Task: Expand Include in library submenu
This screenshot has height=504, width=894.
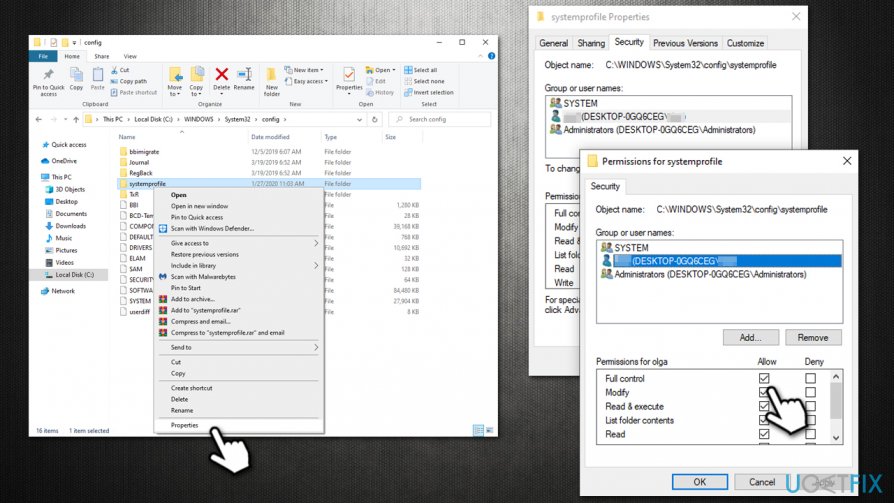Action: click(316, 265)
